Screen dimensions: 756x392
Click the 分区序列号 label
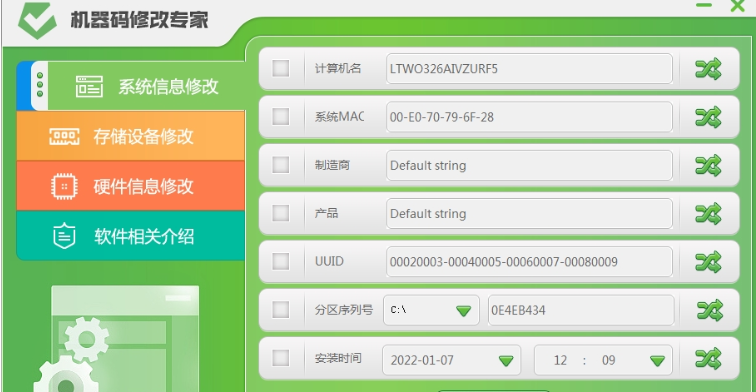coord(344,310)
